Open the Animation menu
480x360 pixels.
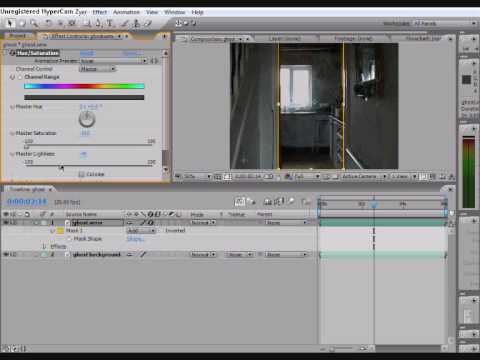pos(126,12)
